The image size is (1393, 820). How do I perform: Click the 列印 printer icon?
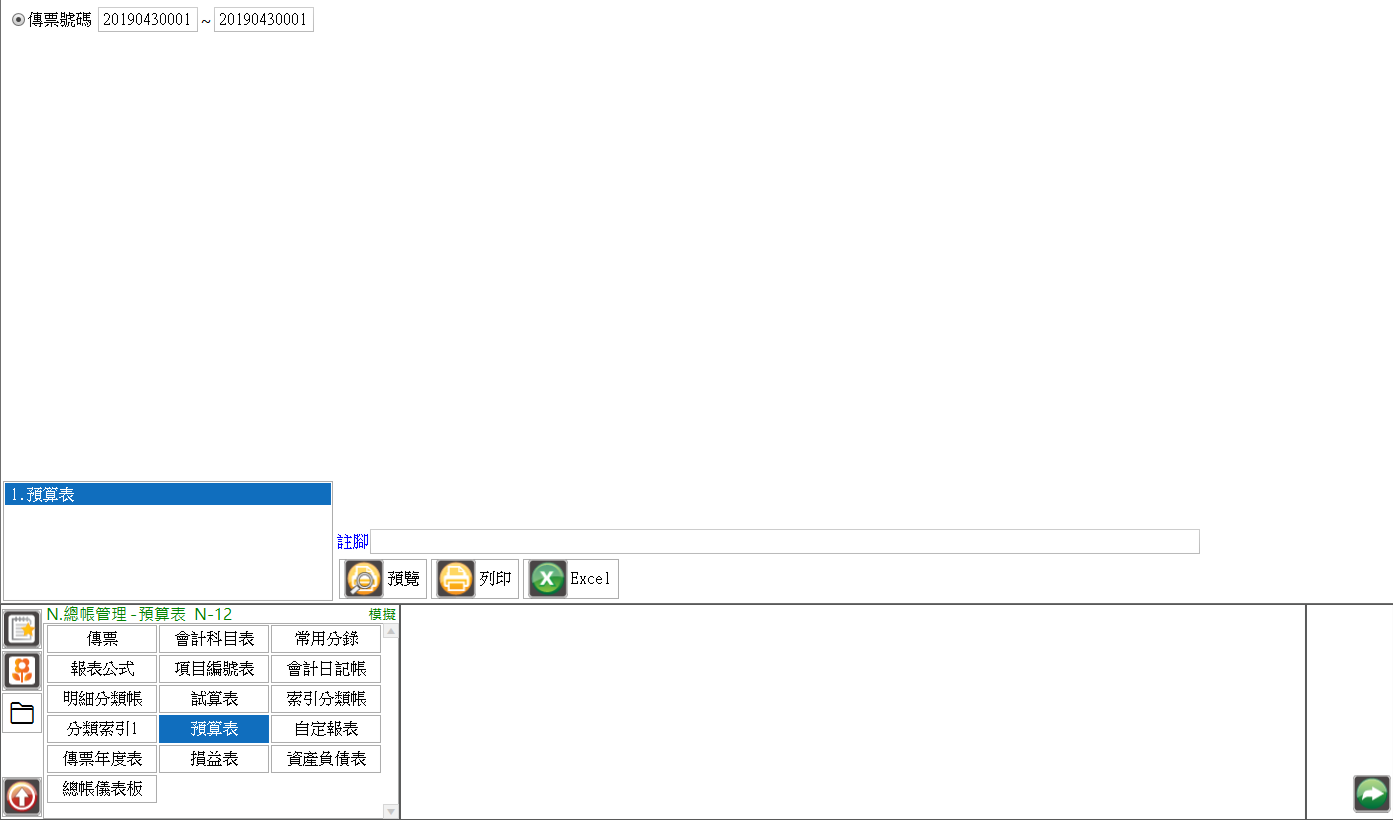click(455, 579)
